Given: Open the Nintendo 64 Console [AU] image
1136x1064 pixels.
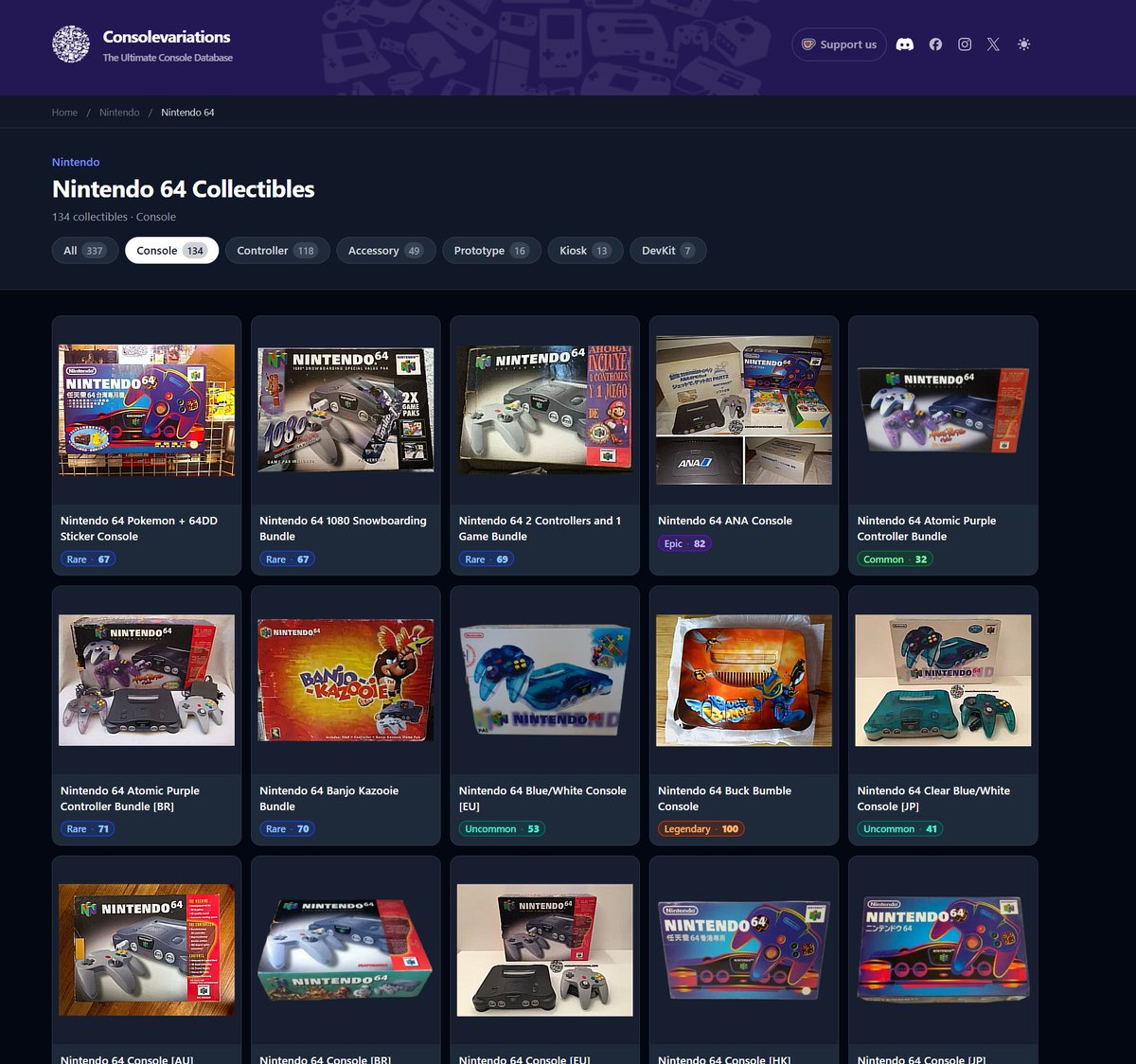Looking at the screenshot, I should [x=147, y=949].
